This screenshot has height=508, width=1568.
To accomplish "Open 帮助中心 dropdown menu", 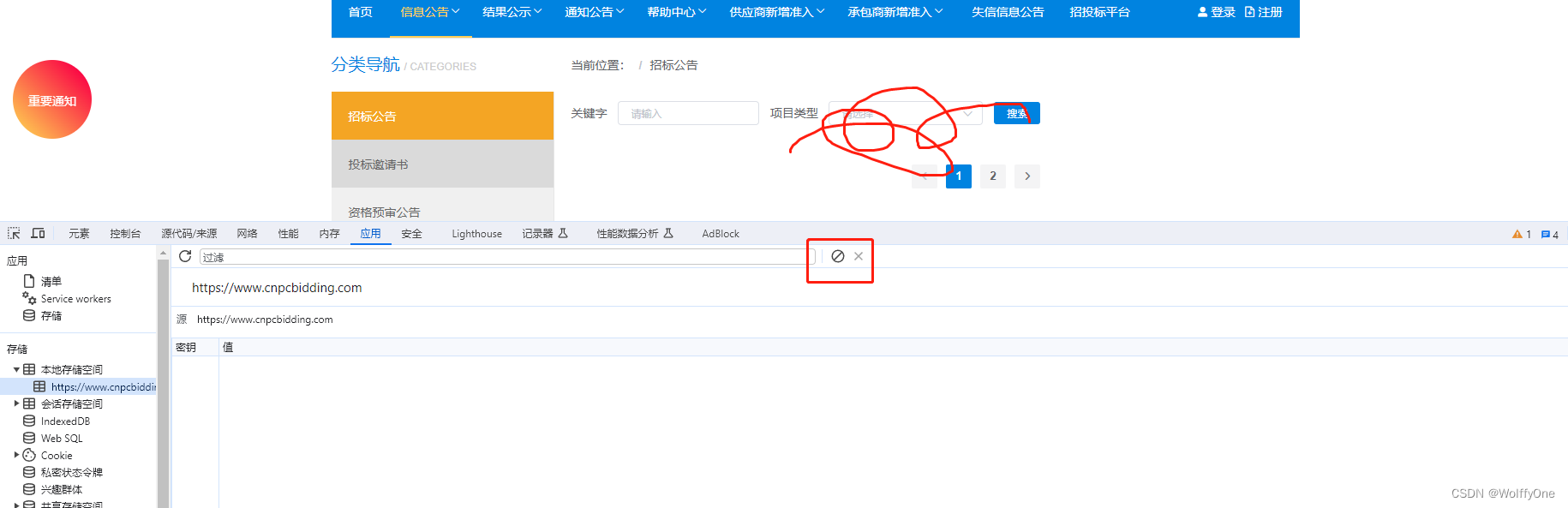I will [x=677, y=12].
